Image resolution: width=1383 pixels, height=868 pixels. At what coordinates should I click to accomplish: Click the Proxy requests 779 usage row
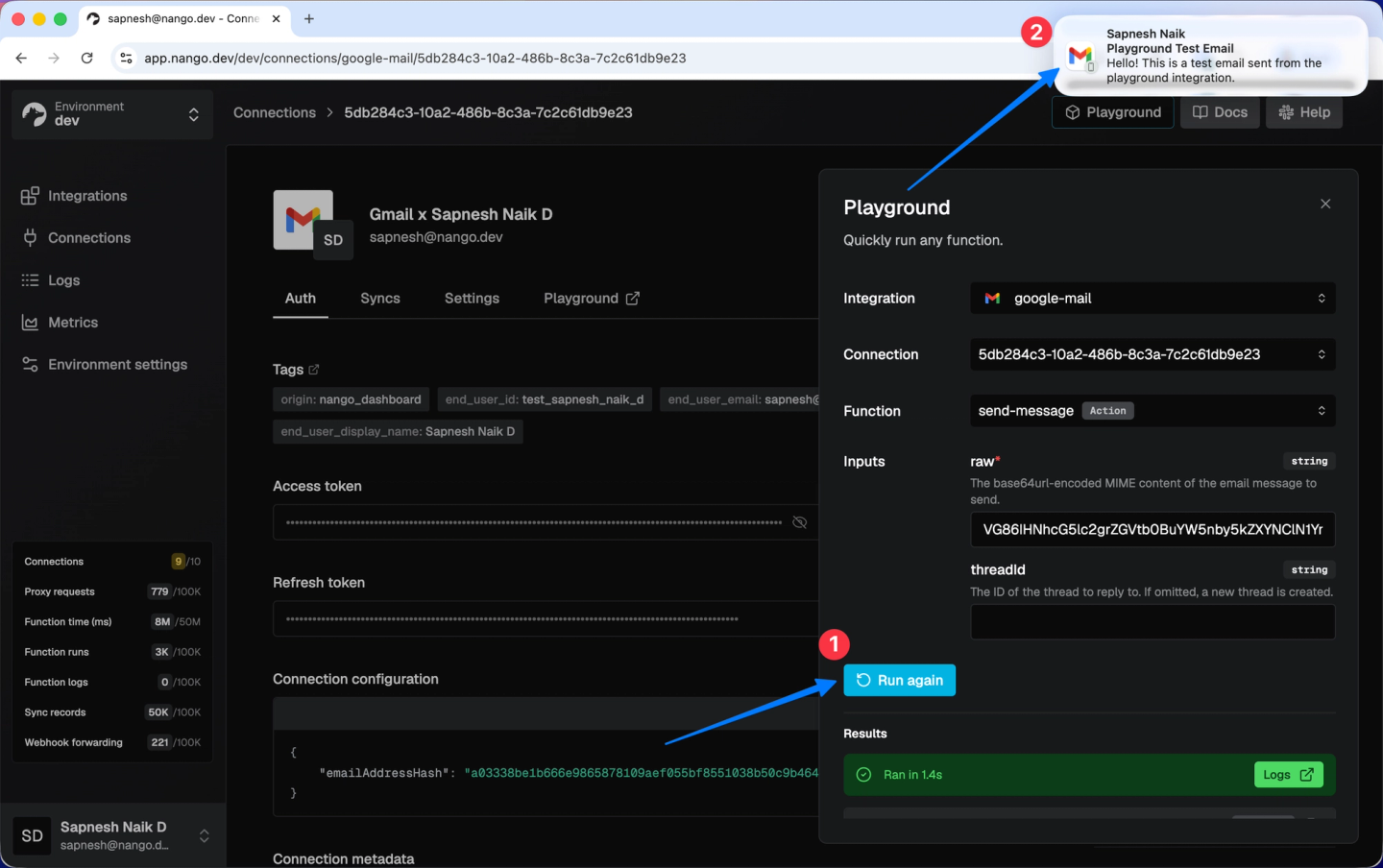[112, 591]
